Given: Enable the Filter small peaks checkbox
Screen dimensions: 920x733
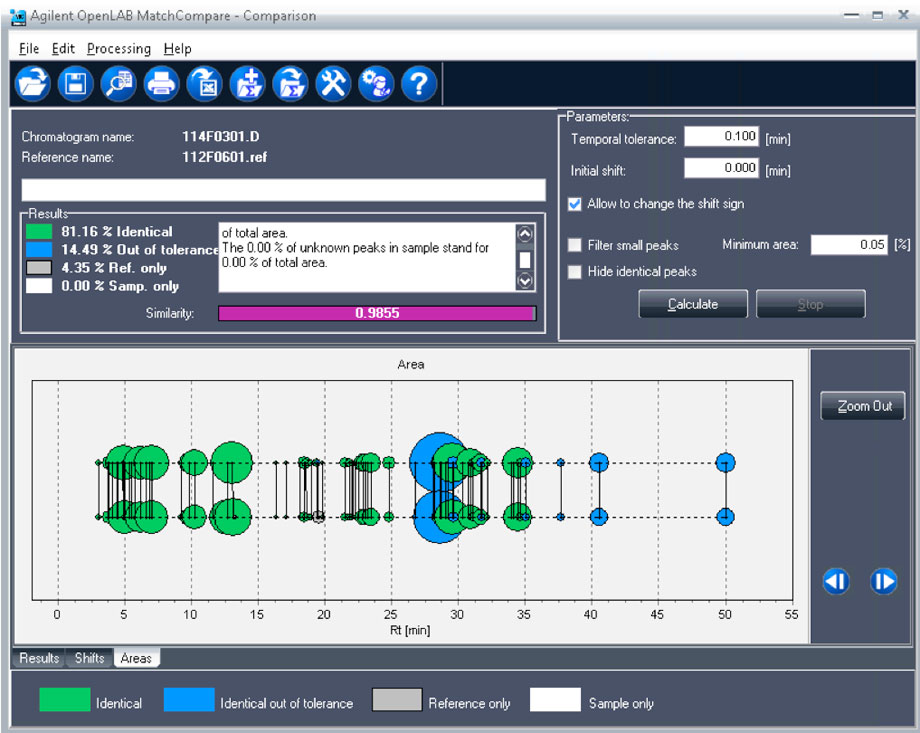Looking at the screenshot, I should coord(575,245).
